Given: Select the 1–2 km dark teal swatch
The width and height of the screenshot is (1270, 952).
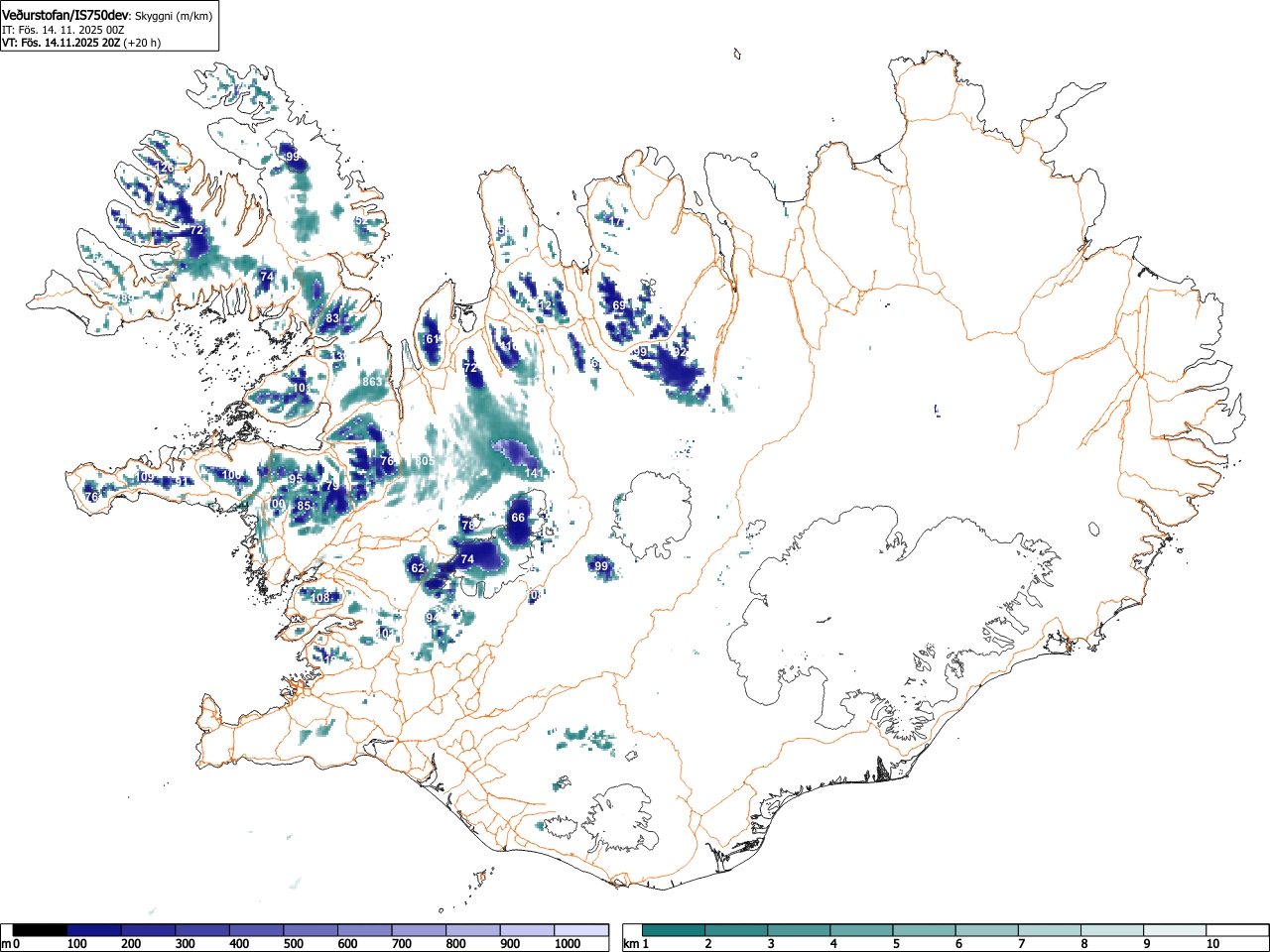Looking at the screenshot, I should (x=675, y=930).
